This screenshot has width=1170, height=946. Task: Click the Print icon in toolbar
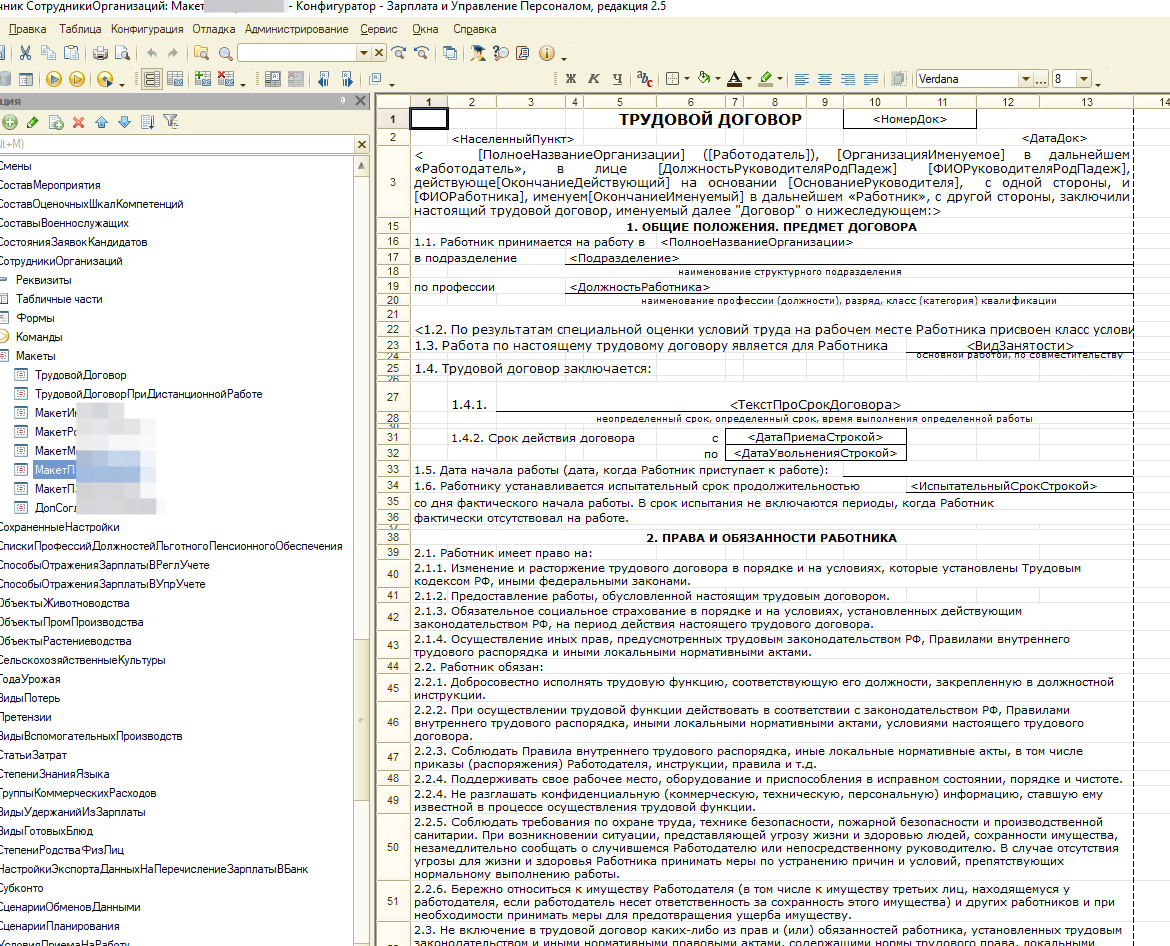(x=100, y=53)
